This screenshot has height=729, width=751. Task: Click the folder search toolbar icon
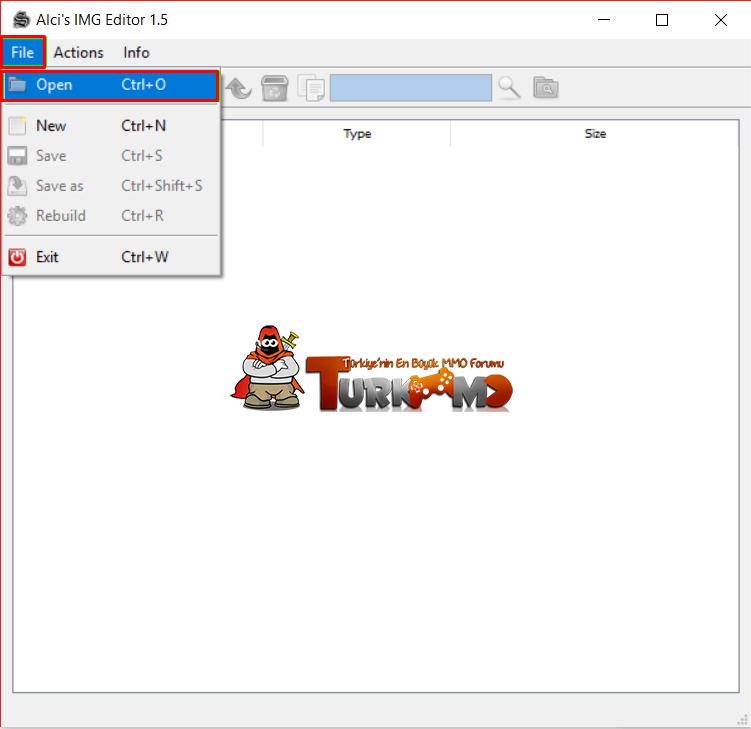tap(546, 88)
